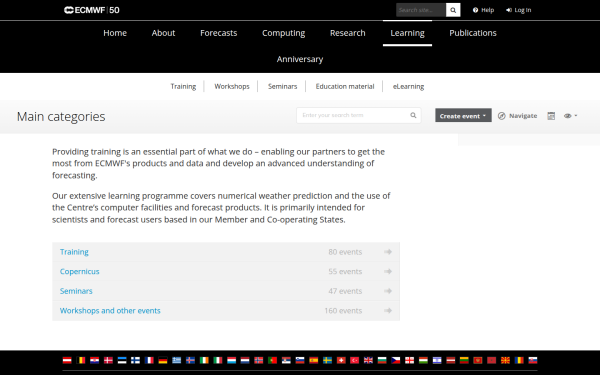Click the arrow on the Workshops and other events row
This screenshot has width=600, height=375.
[388, 310]
